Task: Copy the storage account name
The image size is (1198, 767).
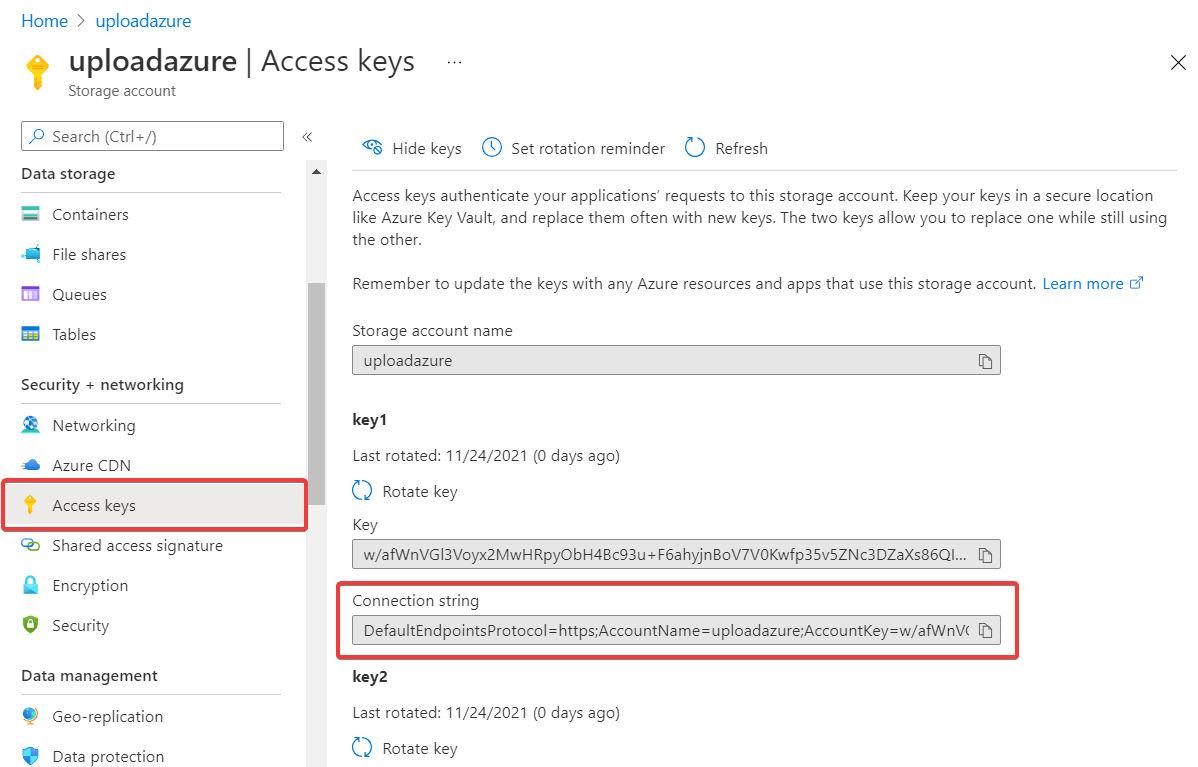Action: click(985, 361)
